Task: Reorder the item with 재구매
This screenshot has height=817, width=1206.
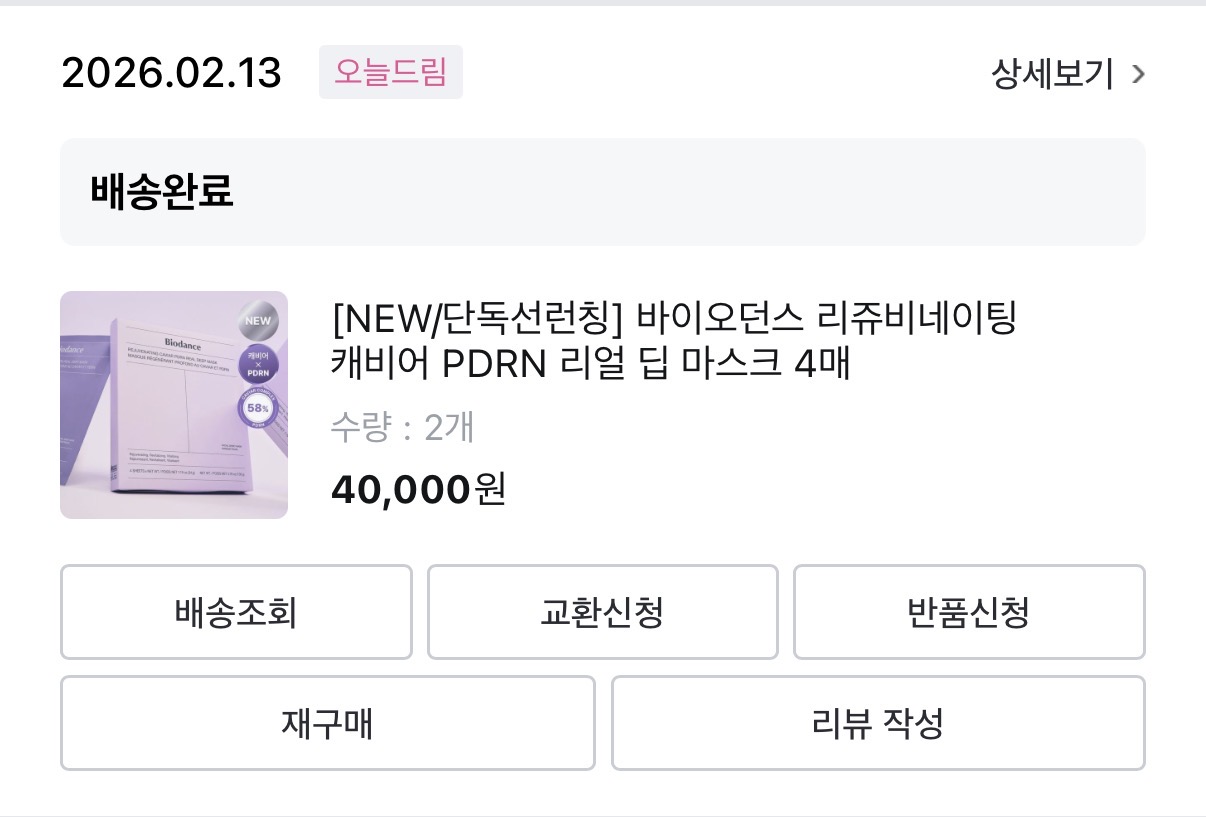Action: (327, 723)
